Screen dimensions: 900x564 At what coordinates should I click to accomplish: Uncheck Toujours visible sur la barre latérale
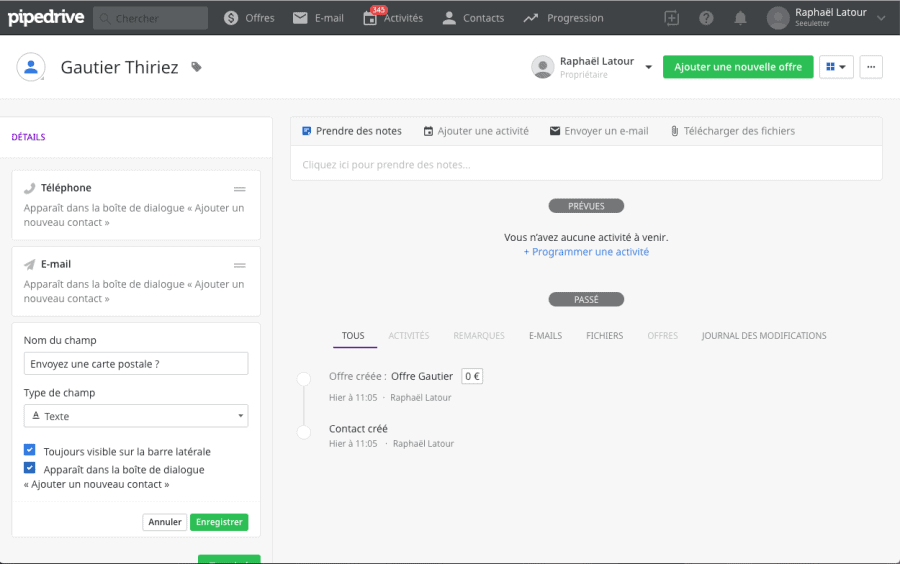click(30, 451)
